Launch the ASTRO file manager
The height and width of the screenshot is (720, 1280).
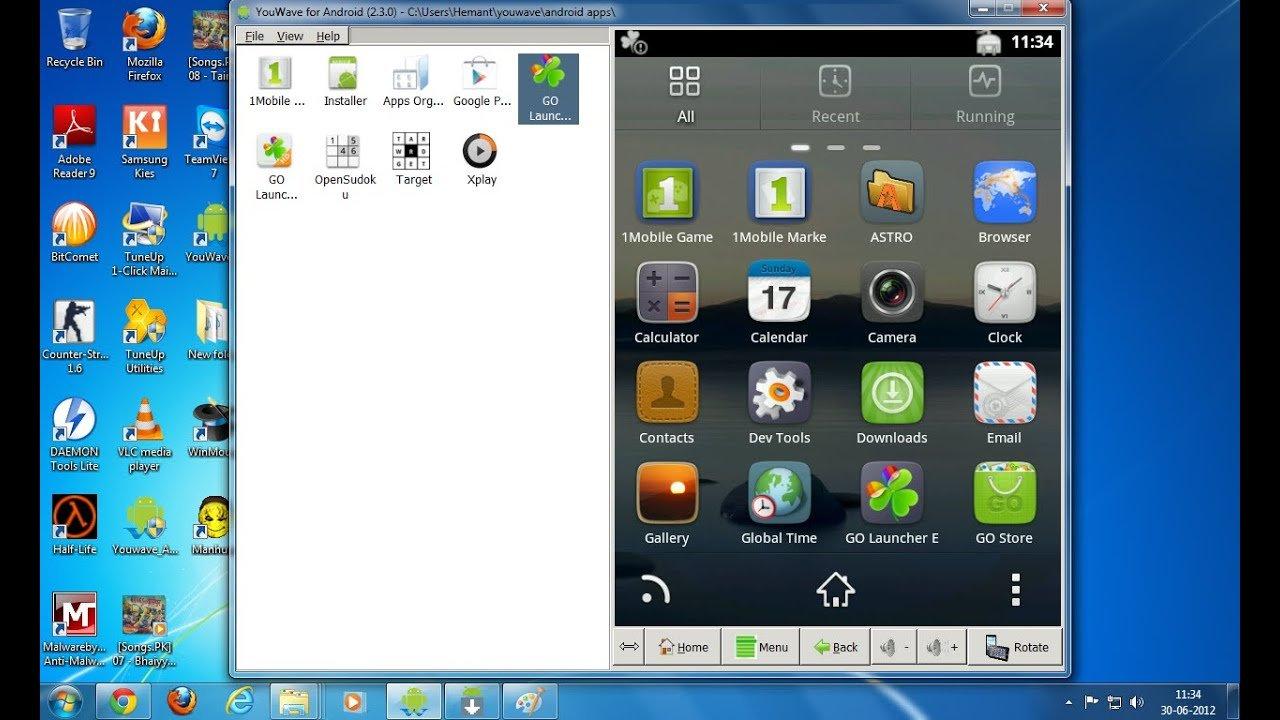(x=891, y=192)
